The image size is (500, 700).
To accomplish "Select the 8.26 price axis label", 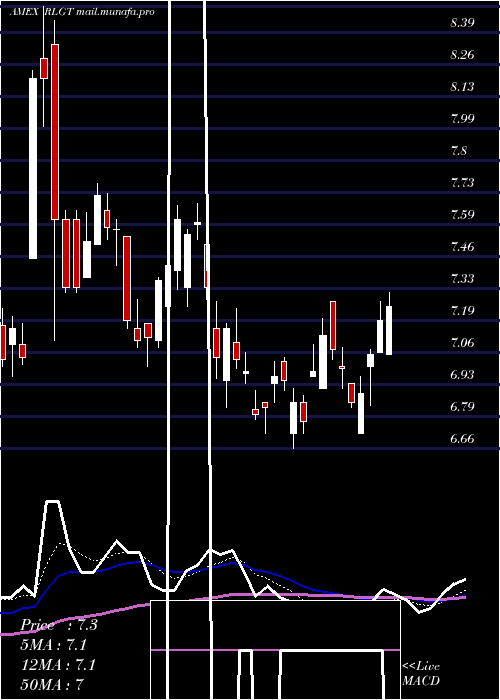I will click(x=462, y=55).
